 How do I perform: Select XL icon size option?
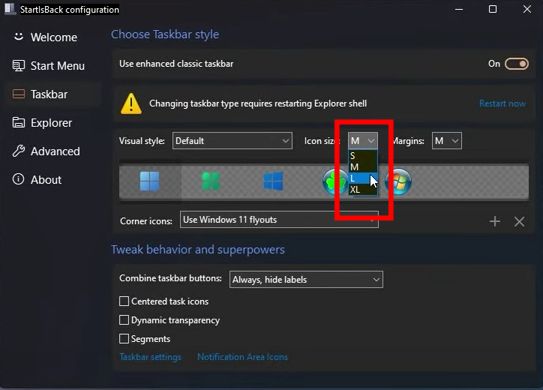pyautogui.click(x=363, y=190)
